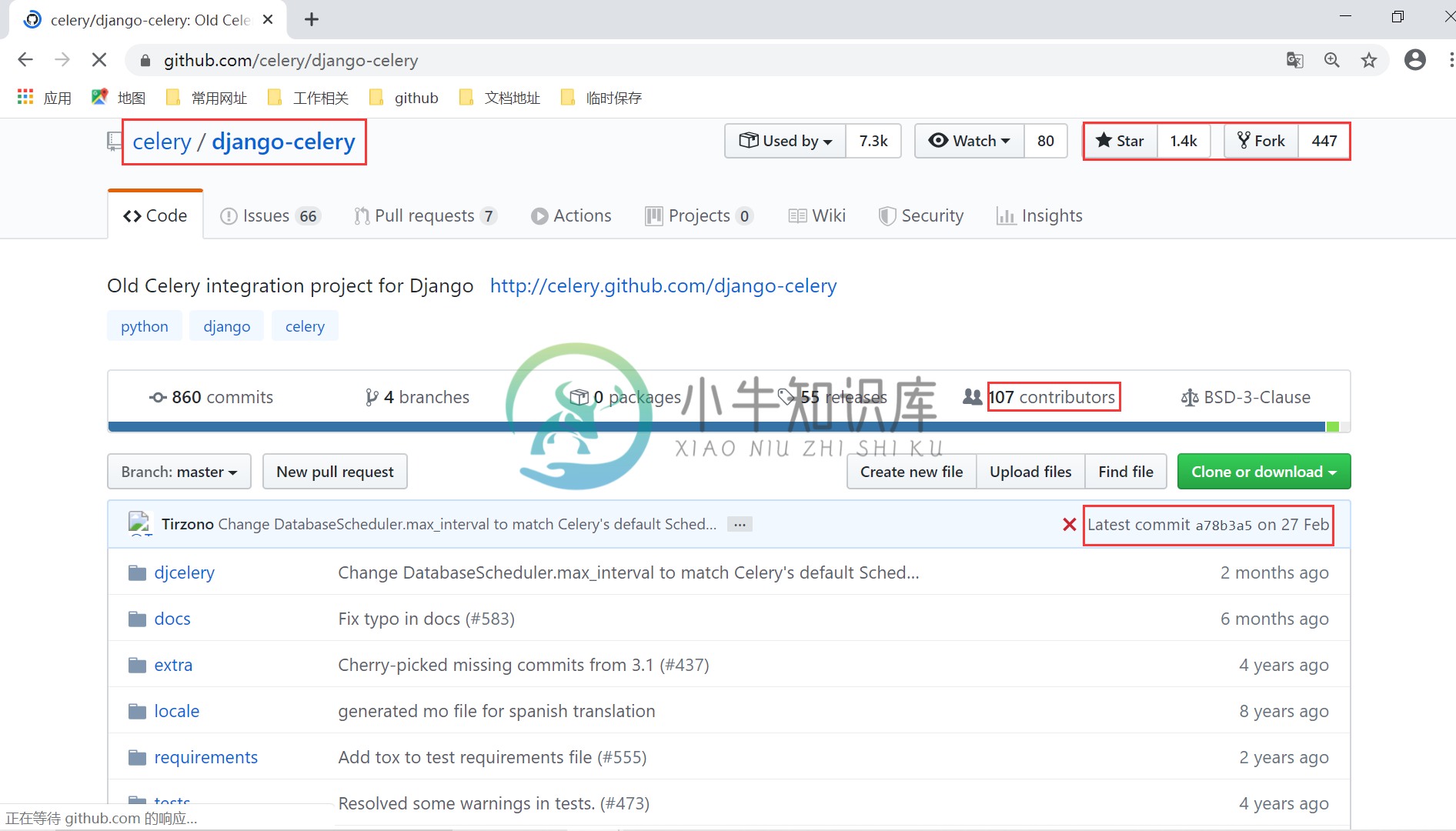
Task: View the 860 commits history
Action: click(x=212, y=397)
